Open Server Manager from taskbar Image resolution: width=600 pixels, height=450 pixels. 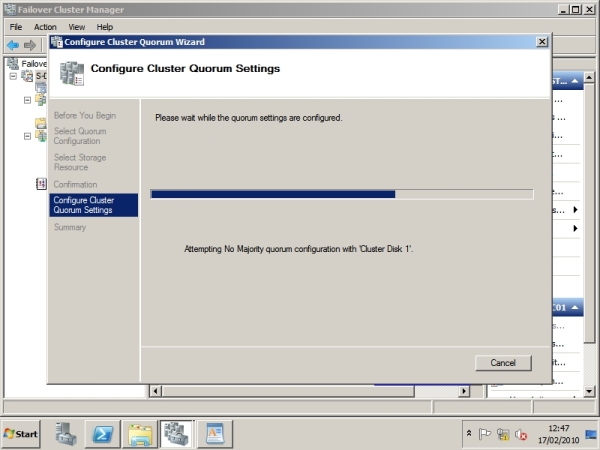coord(66,434)
